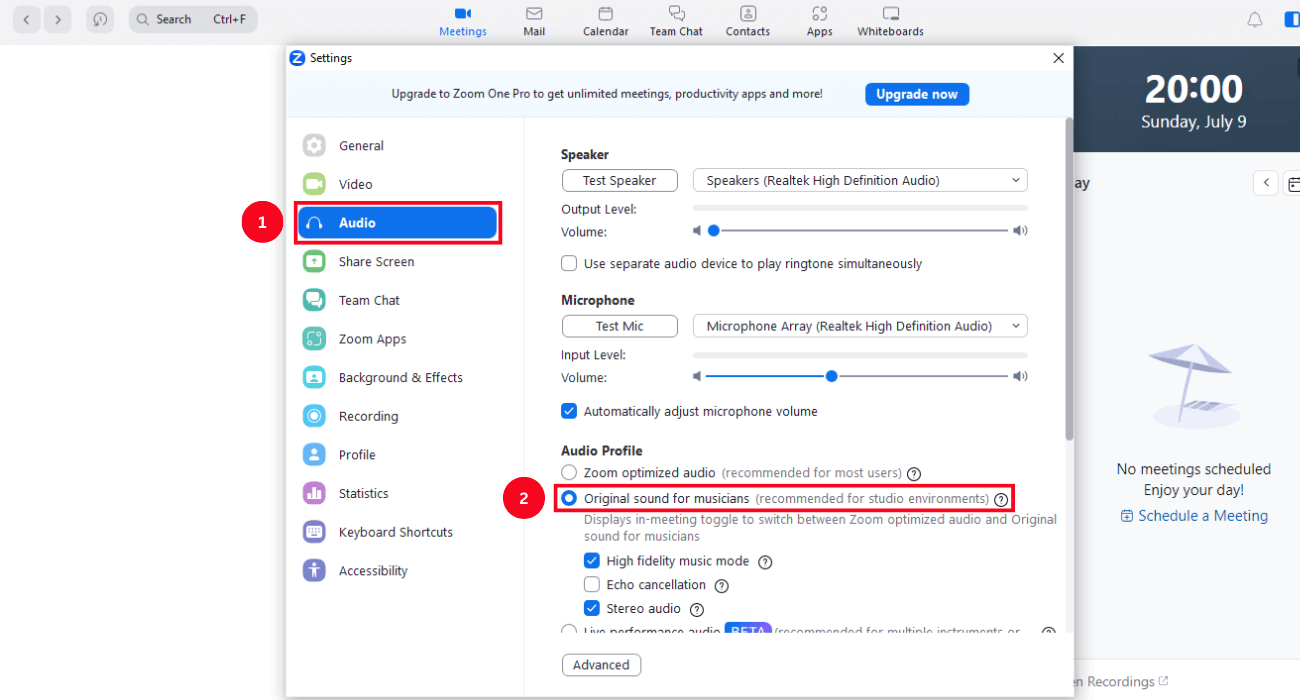Open Statistics settings icon
This screenshot has width=1300, height=700.
(314, 493)
